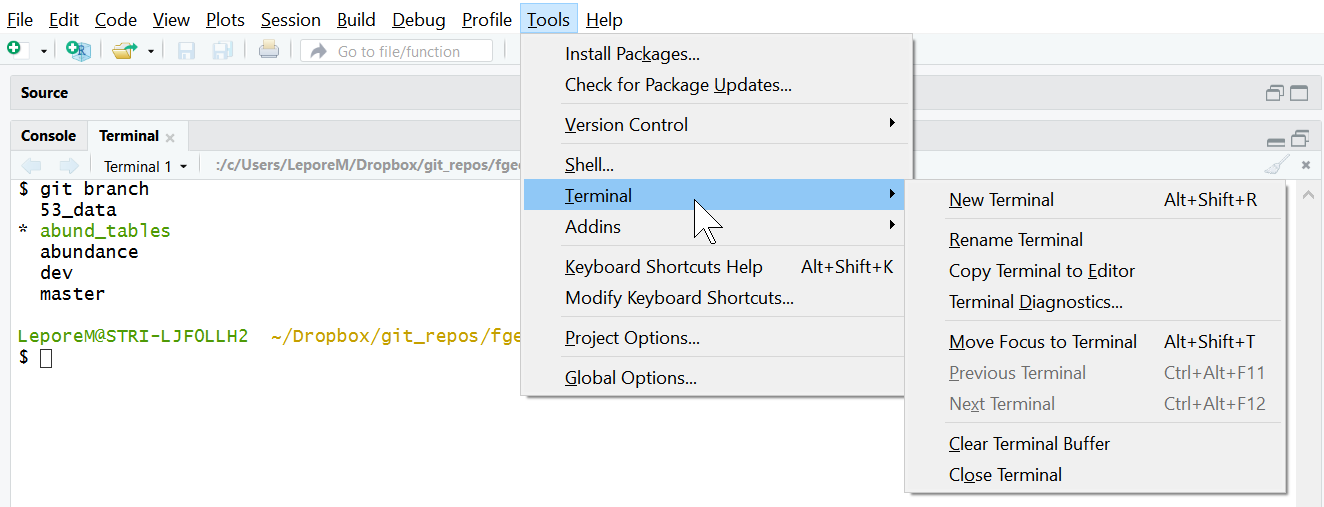
Task: Open the Terminal 1 dropdown
Action: tap(145, 166)
